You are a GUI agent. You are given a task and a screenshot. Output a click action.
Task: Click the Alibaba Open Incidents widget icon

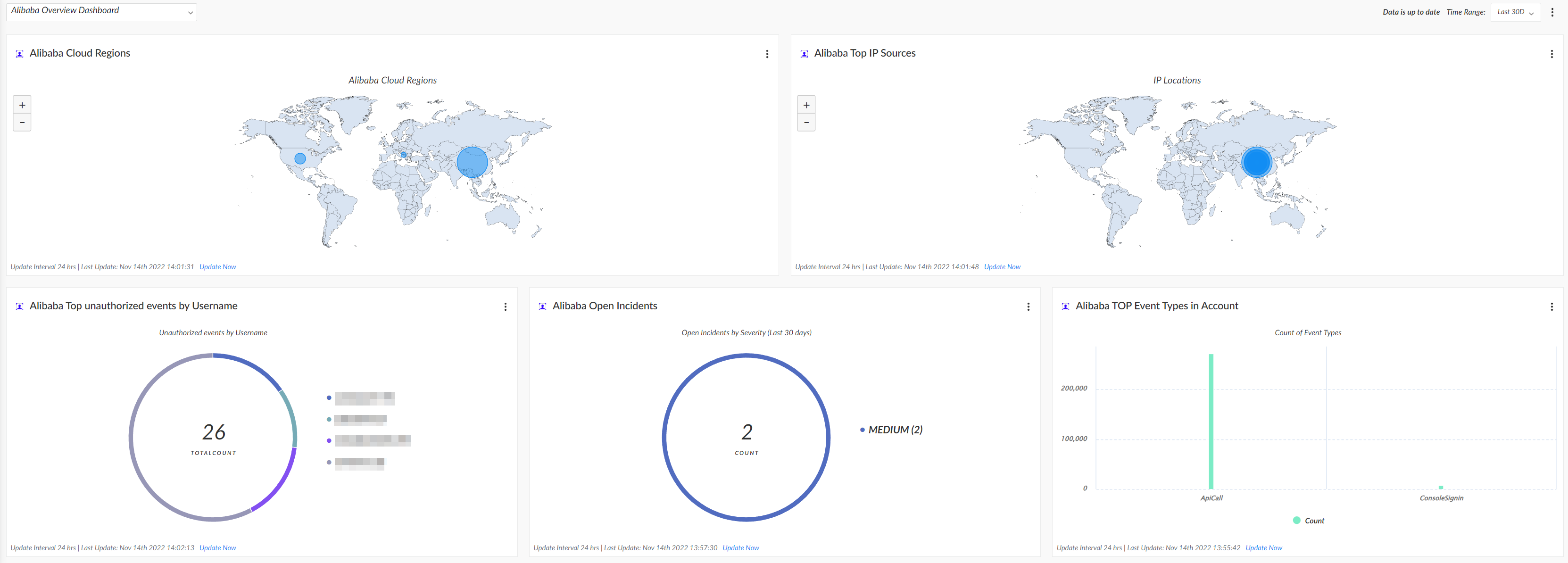pyautogui.click(x=542, y=307)
